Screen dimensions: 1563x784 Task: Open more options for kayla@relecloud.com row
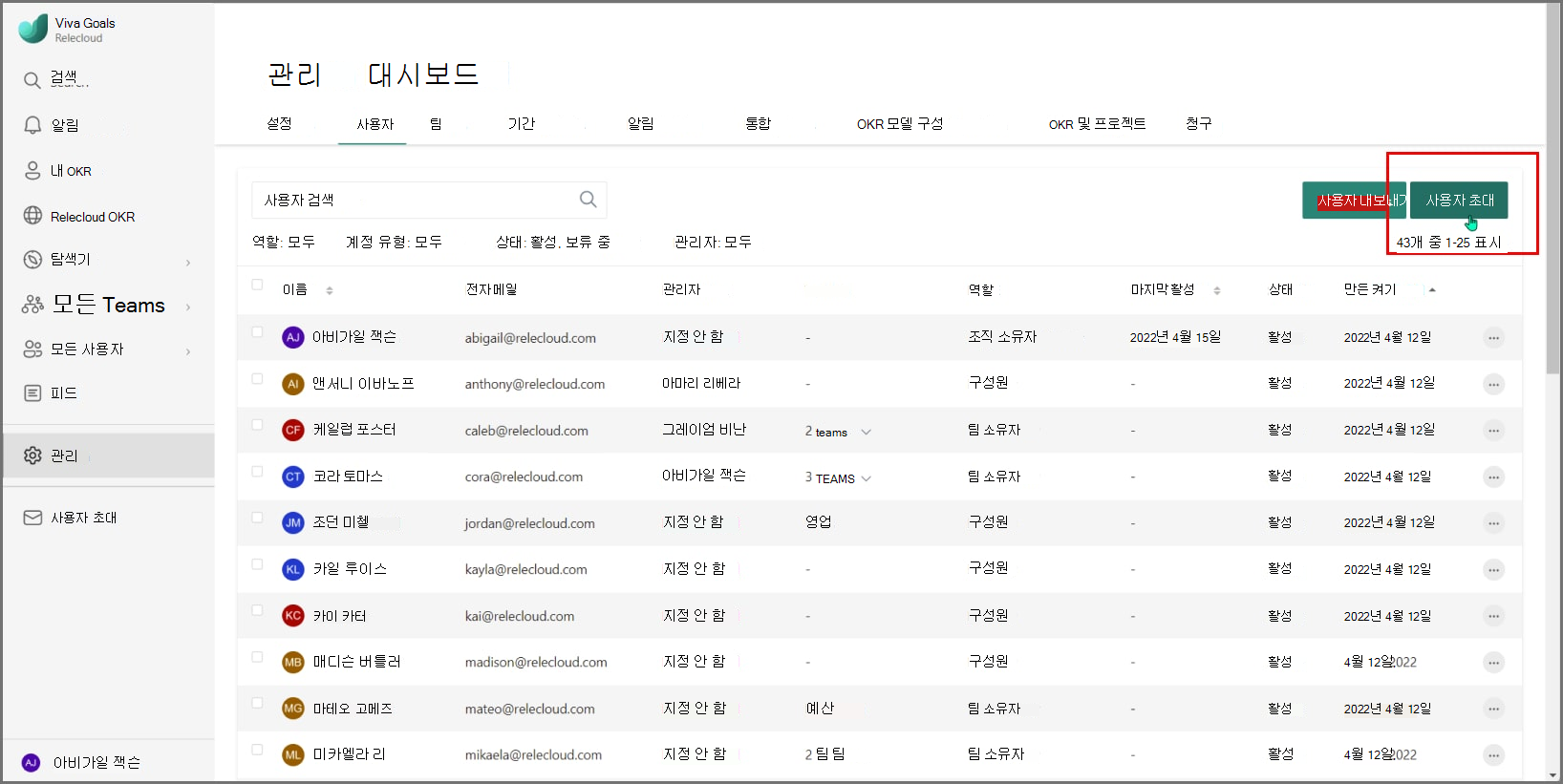point(1493,570)
